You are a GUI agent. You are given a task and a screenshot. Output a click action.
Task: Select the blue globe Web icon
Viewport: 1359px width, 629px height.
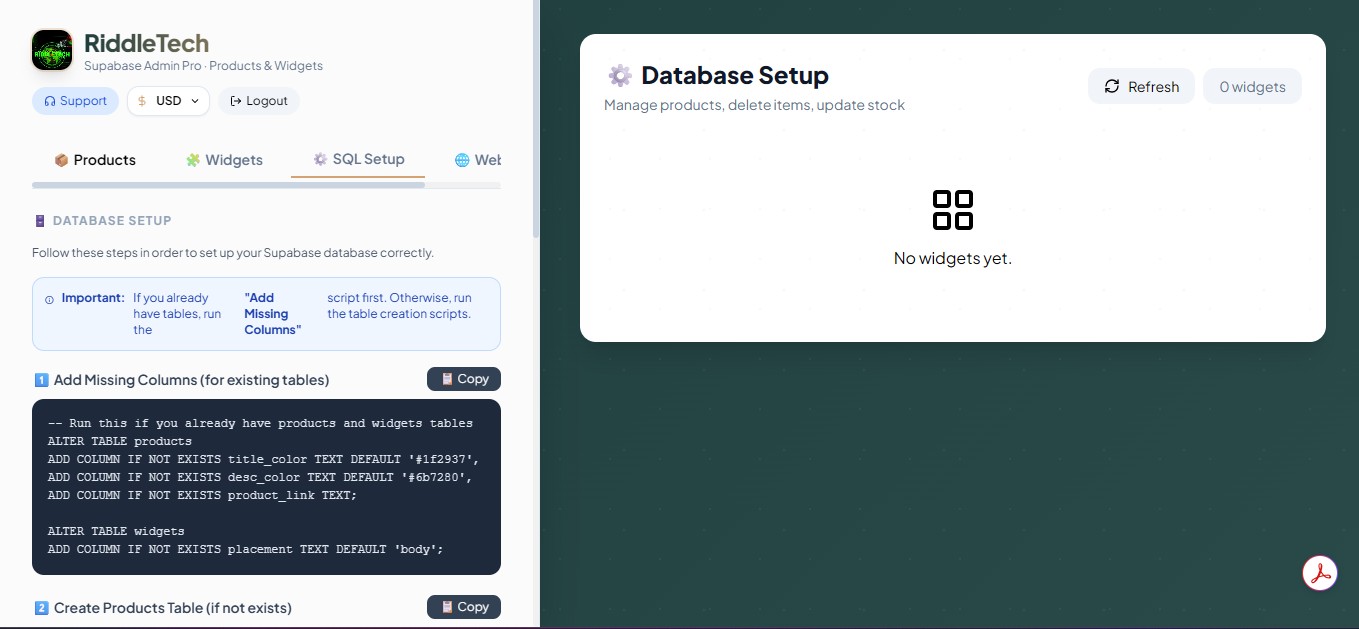(x=461, y=159)
